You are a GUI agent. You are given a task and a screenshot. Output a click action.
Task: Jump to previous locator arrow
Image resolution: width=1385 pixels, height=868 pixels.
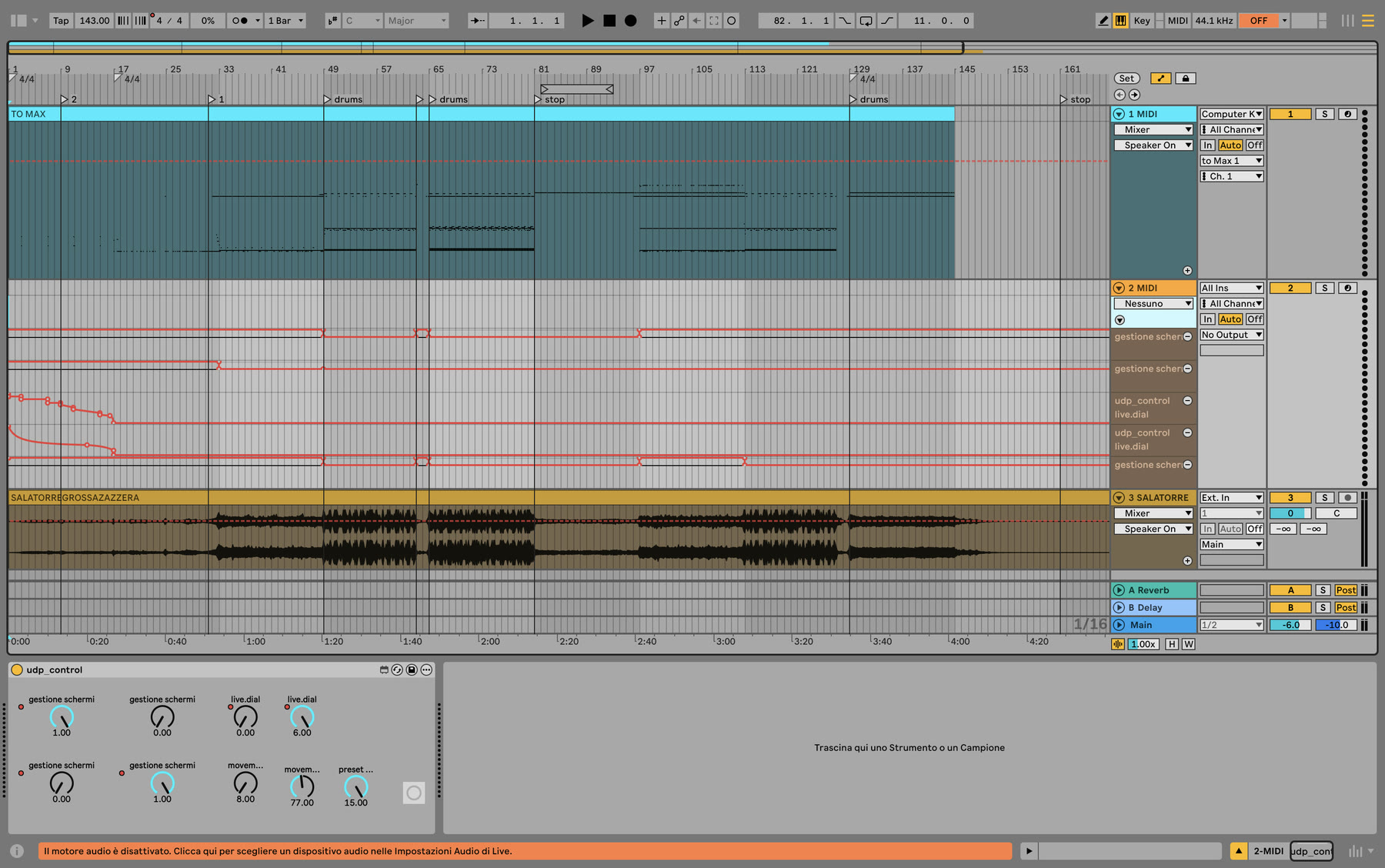(1120, 95)
